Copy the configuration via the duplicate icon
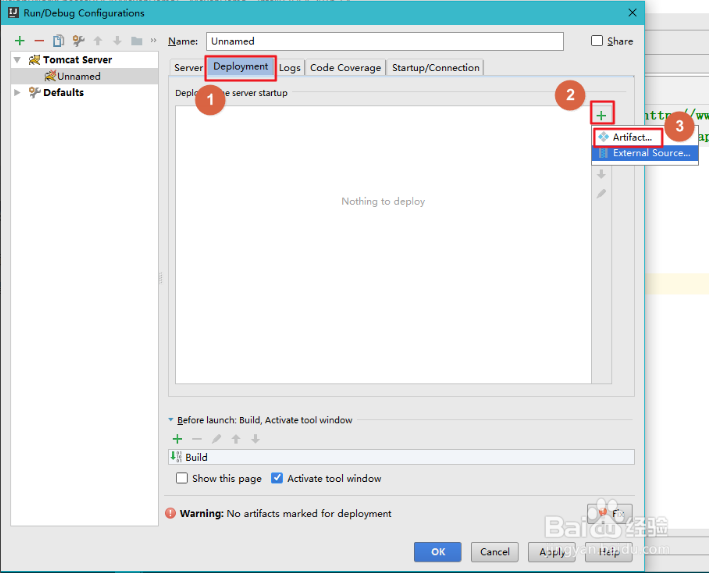Viewport: 709px width, 573px height. pos(58,41)
